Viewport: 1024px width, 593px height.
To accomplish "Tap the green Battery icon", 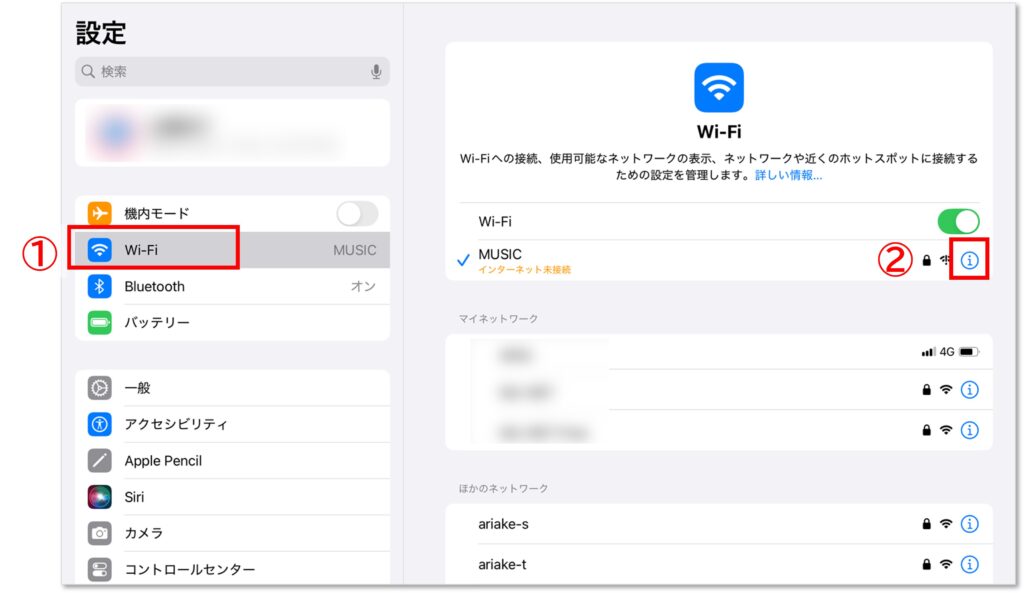I will 99,323.
